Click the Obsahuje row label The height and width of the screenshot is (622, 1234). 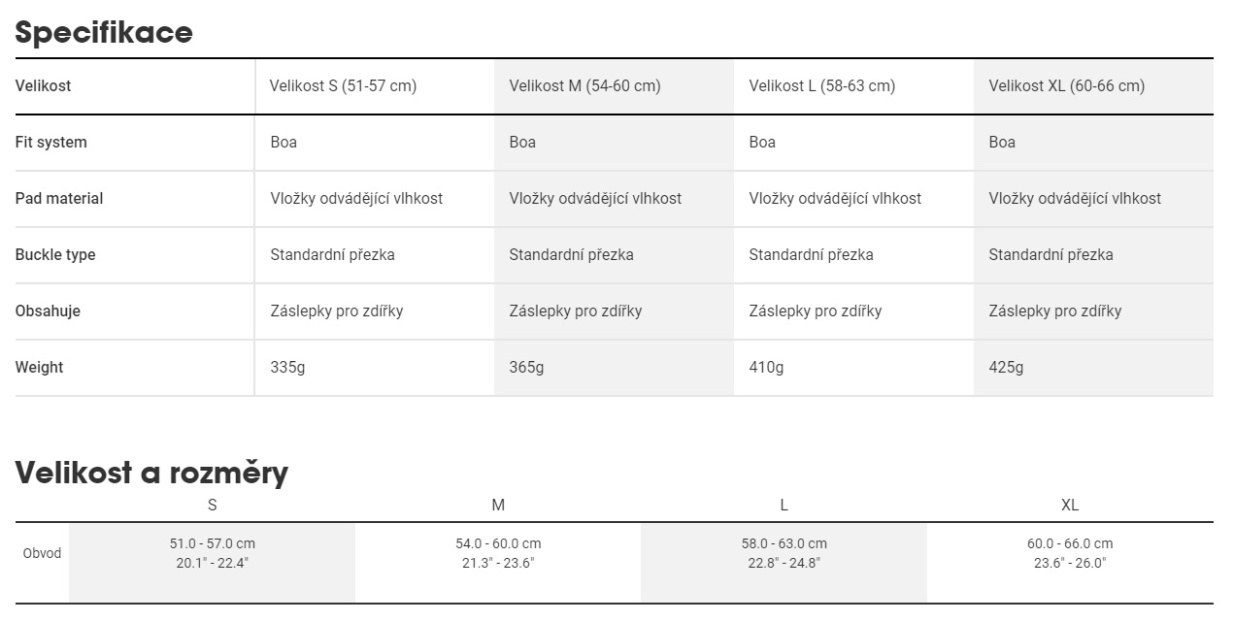[x=48, y=311]
